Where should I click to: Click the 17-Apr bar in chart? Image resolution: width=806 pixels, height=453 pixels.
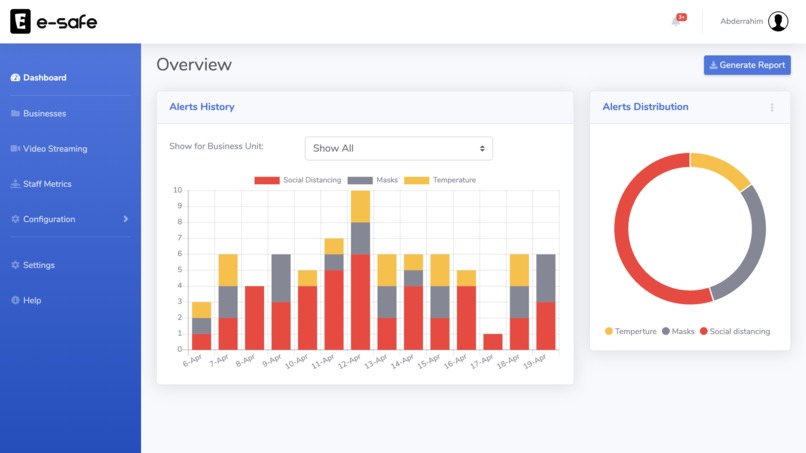[493, 342]
